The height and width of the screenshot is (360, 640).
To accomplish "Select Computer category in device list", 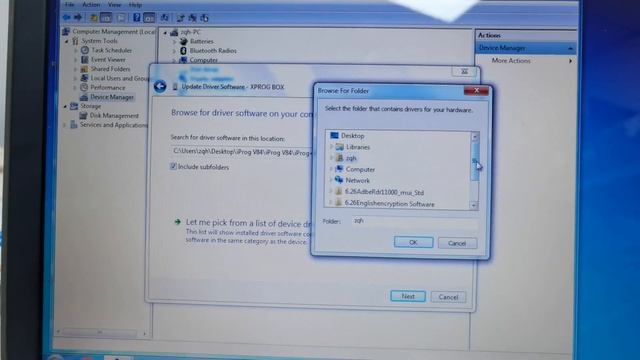I will [x=203, y=60].
